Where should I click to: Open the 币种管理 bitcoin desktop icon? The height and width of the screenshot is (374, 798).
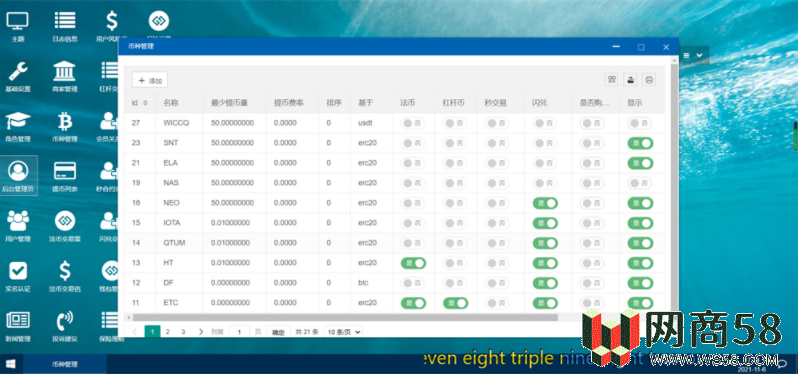pos(65,126)
